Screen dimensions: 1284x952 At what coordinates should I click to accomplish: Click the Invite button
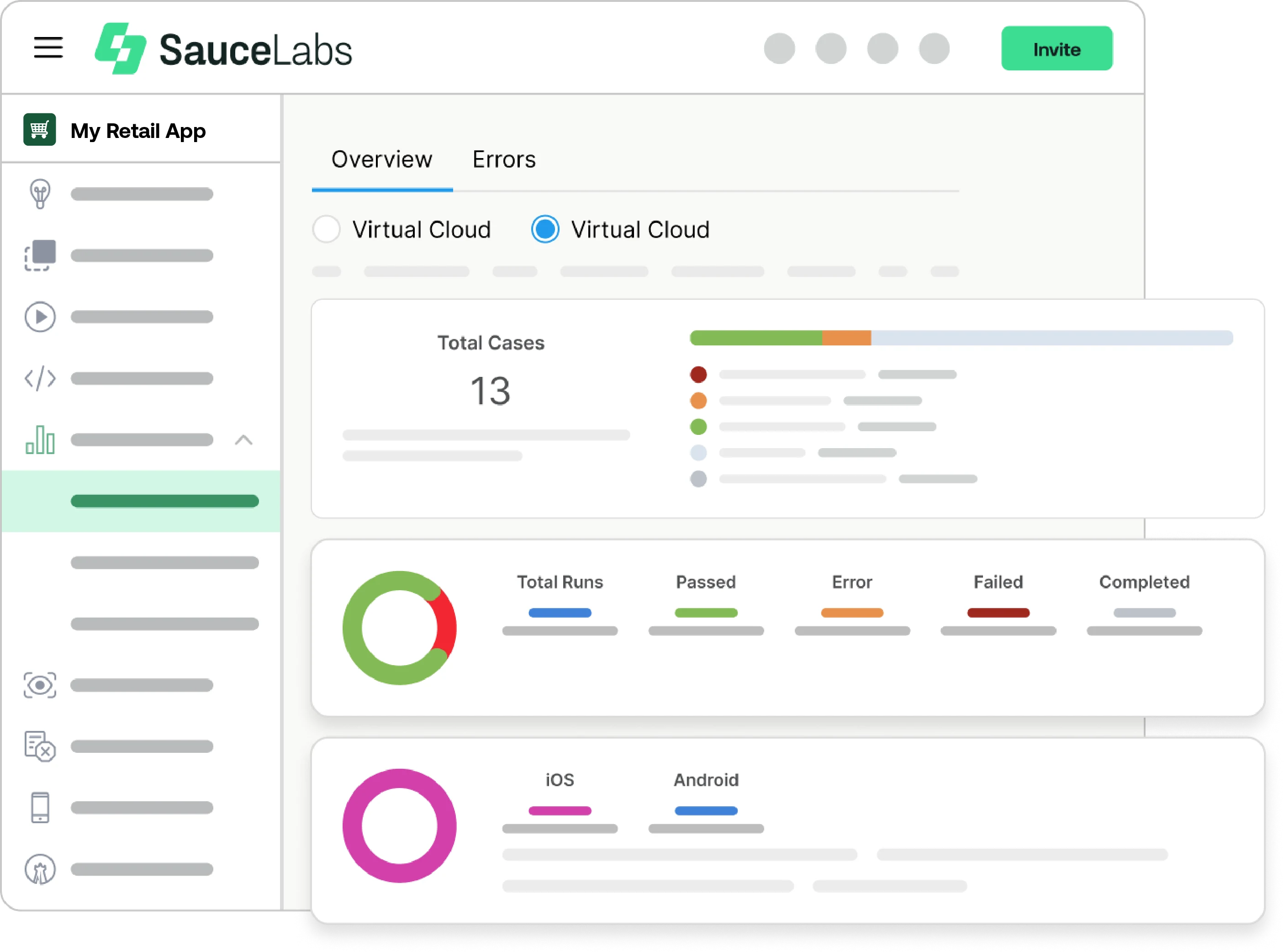1057,48
